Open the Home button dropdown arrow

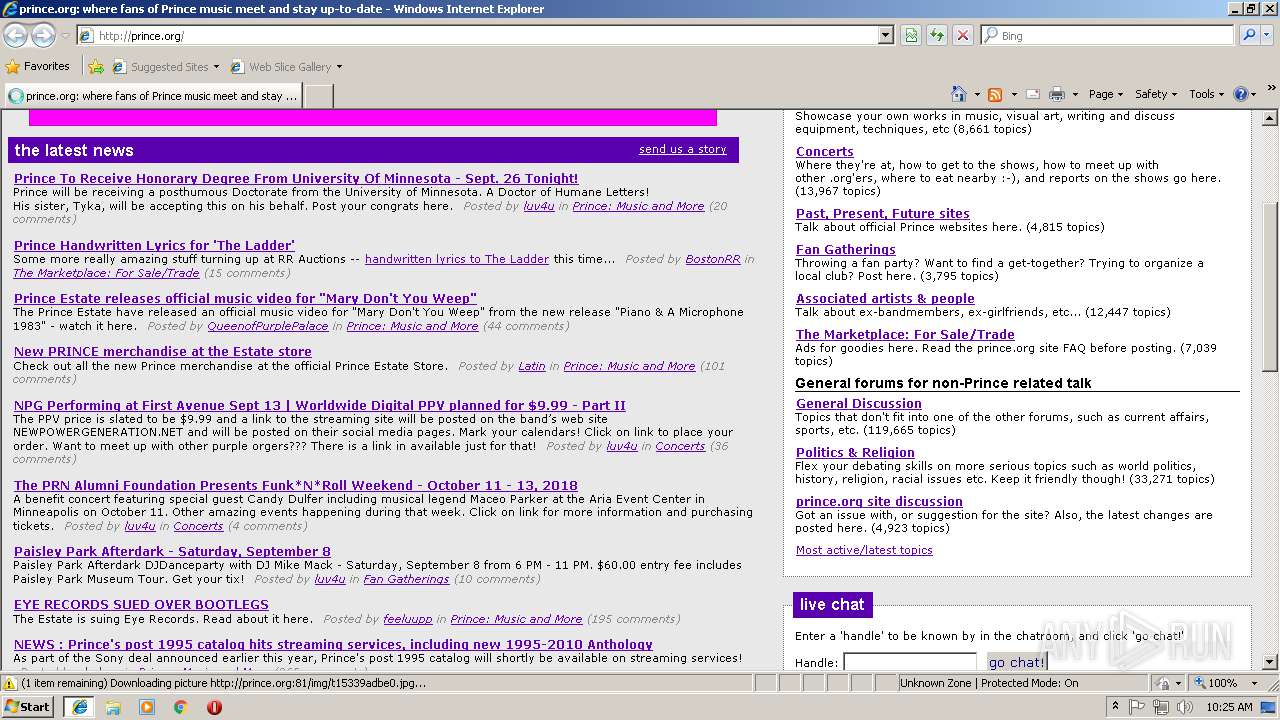(x=977, y=94)
